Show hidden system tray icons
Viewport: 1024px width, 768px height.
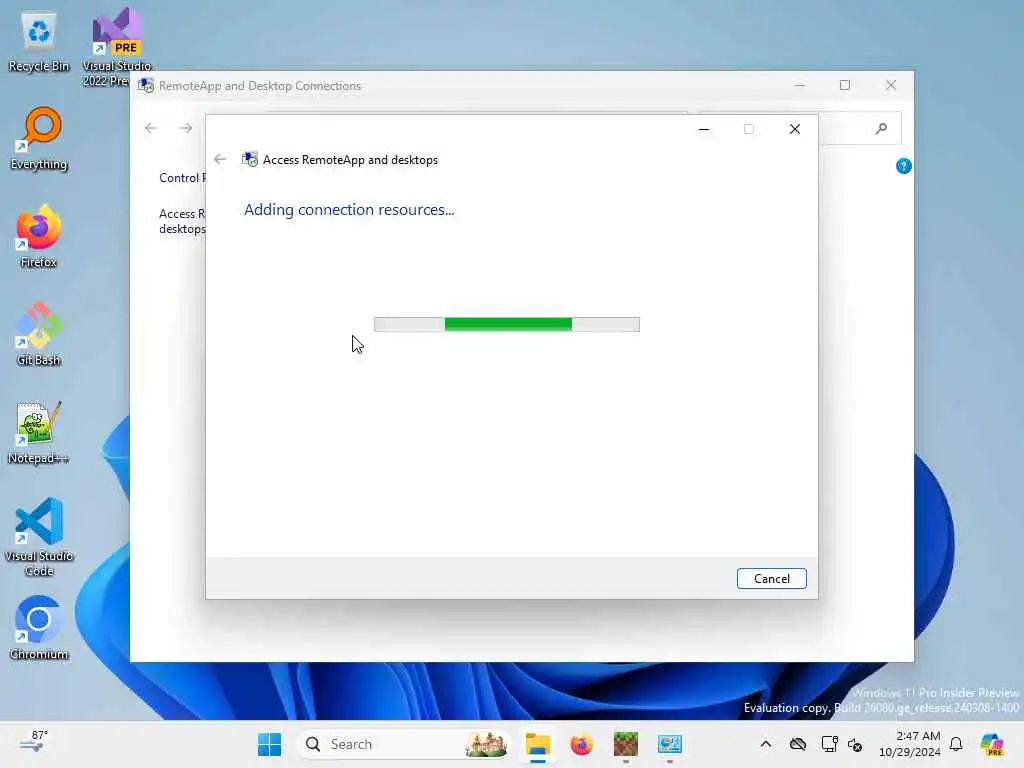(x=765, y=744)
